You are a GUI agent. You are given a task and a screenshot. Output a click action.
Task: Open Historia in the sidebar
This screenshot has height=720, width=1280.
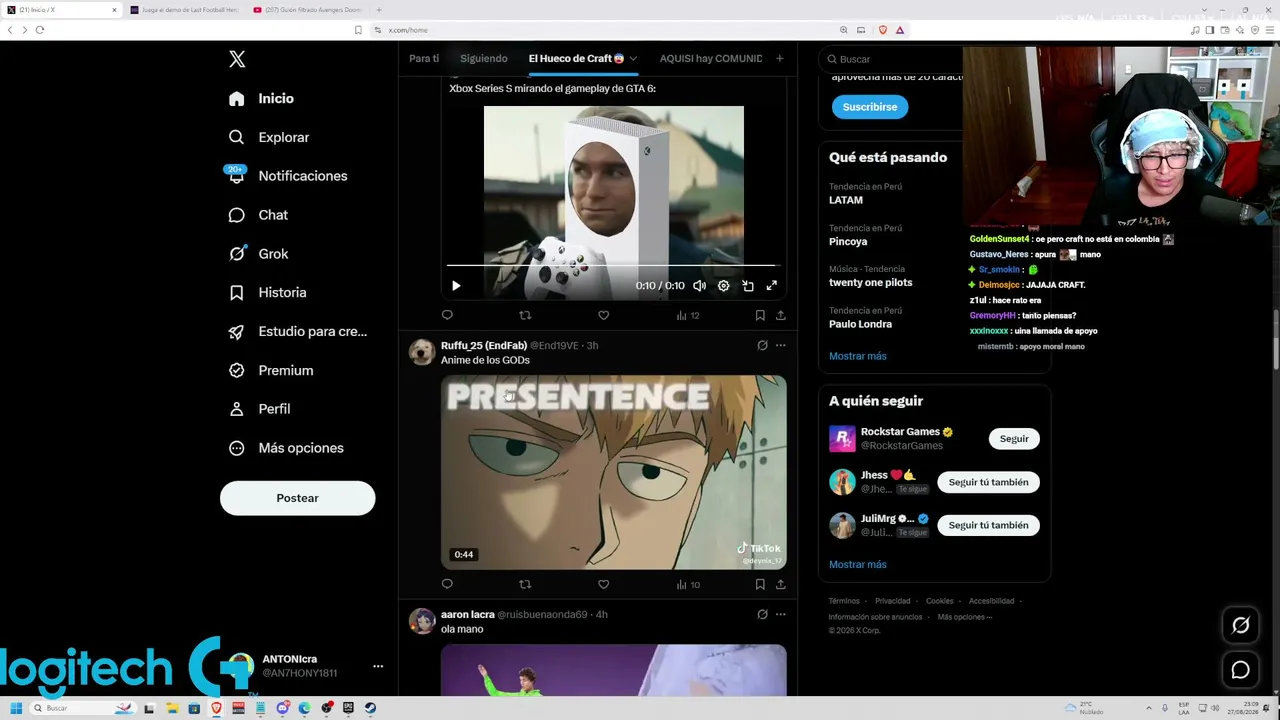point(267,293)
